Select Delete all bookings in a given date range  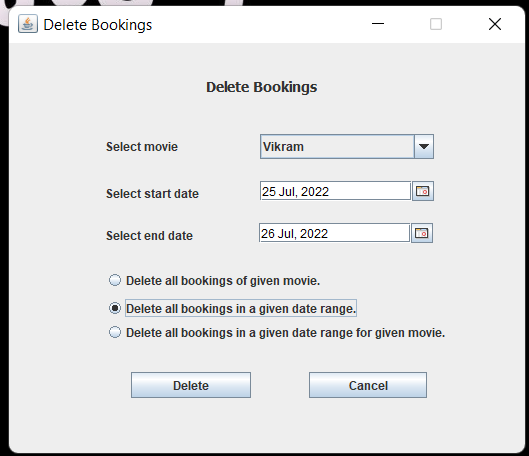coord(232,308)
